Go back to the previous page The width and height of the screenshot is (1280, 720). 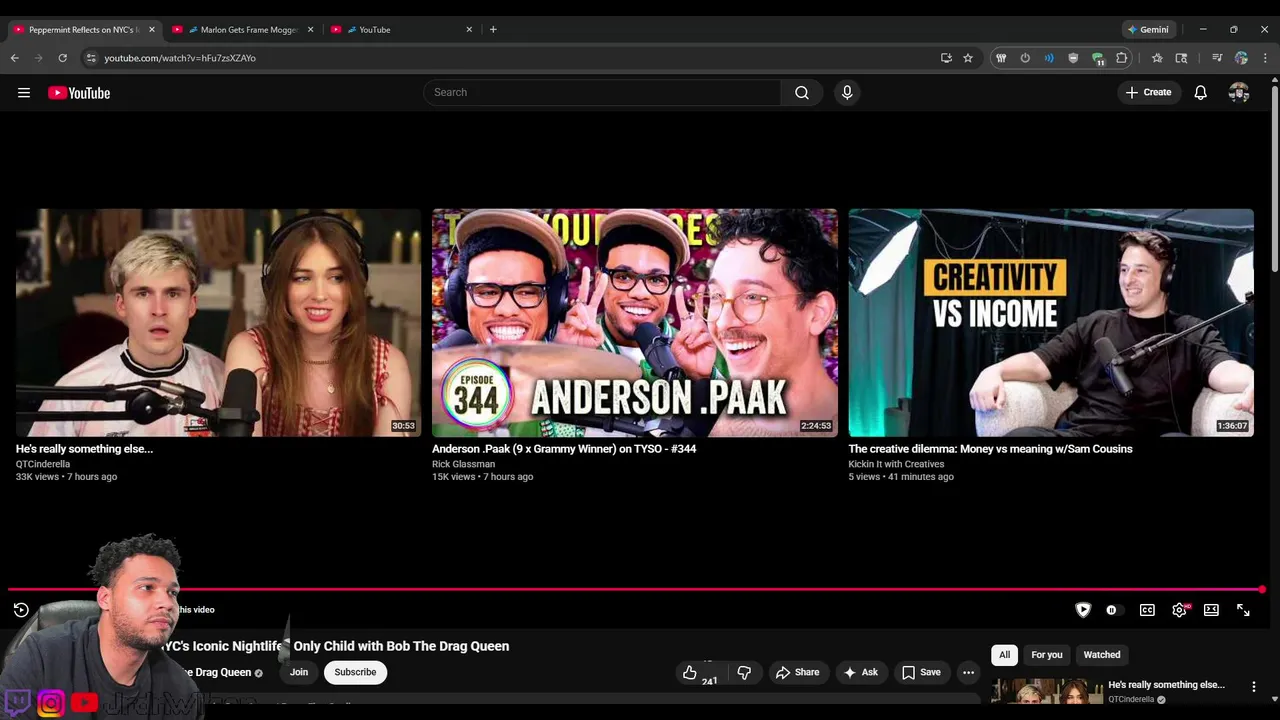click(15, 58)
